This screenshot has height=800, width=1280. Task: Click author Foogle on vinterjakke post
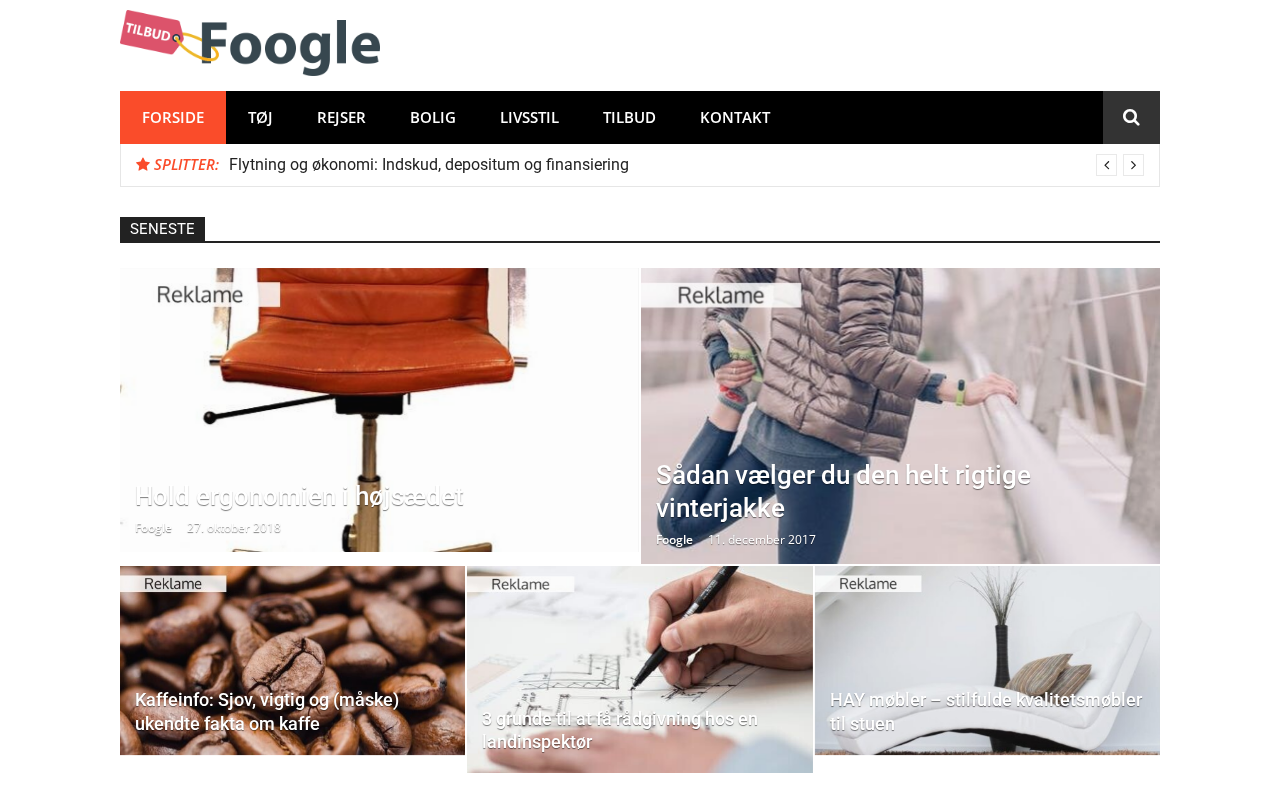pyautogui.click(x=674, y=539)
